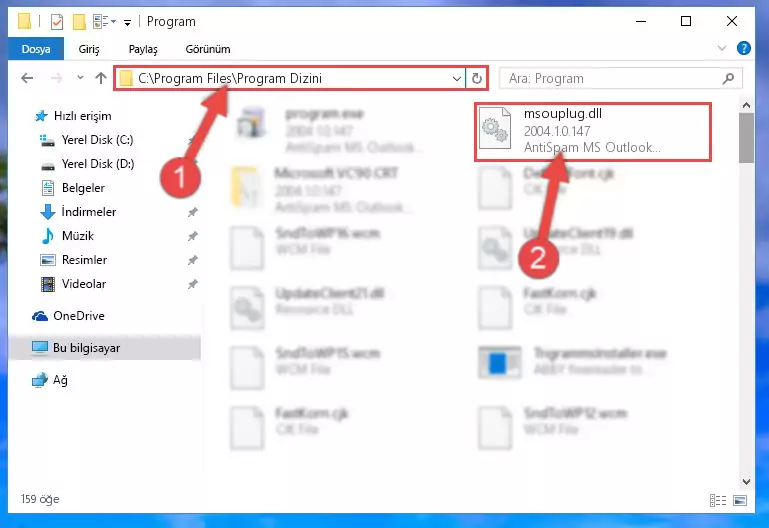Open the Paylaş ribbon tab
769x528 pixels.
143,49
